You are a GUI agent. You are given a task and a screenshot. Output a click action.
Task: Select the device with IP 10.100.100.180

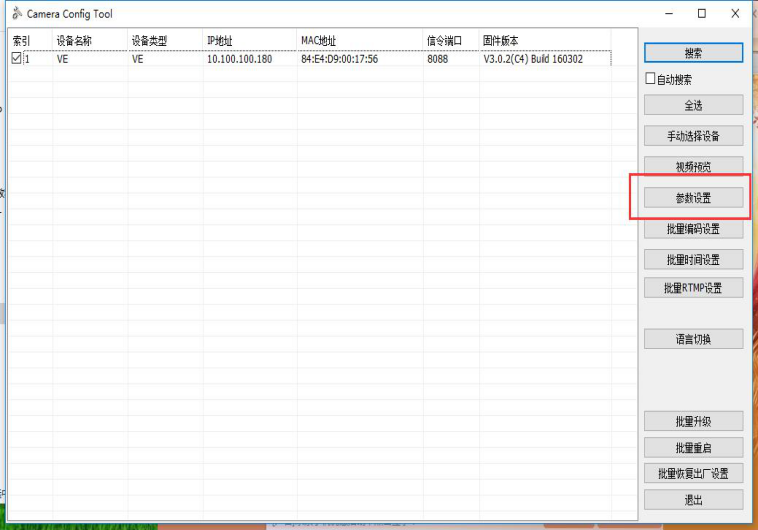point(239,59)
